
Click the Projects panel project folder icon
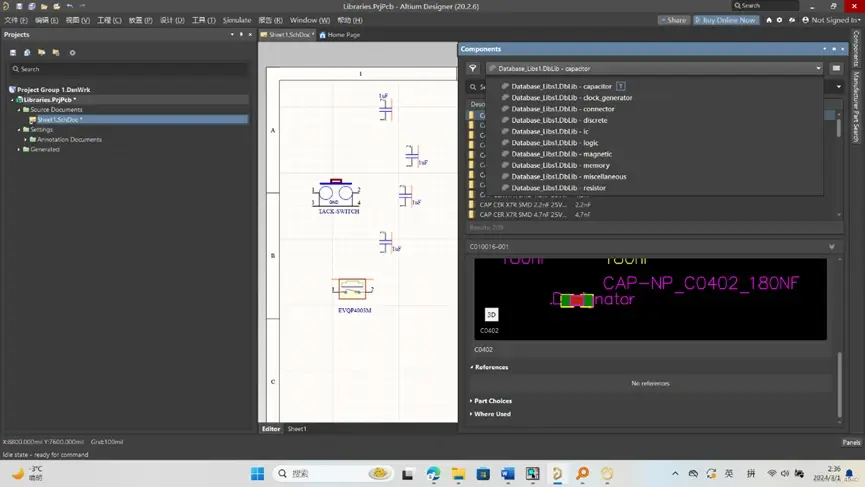pyautogui.click(x=56, y=53)
